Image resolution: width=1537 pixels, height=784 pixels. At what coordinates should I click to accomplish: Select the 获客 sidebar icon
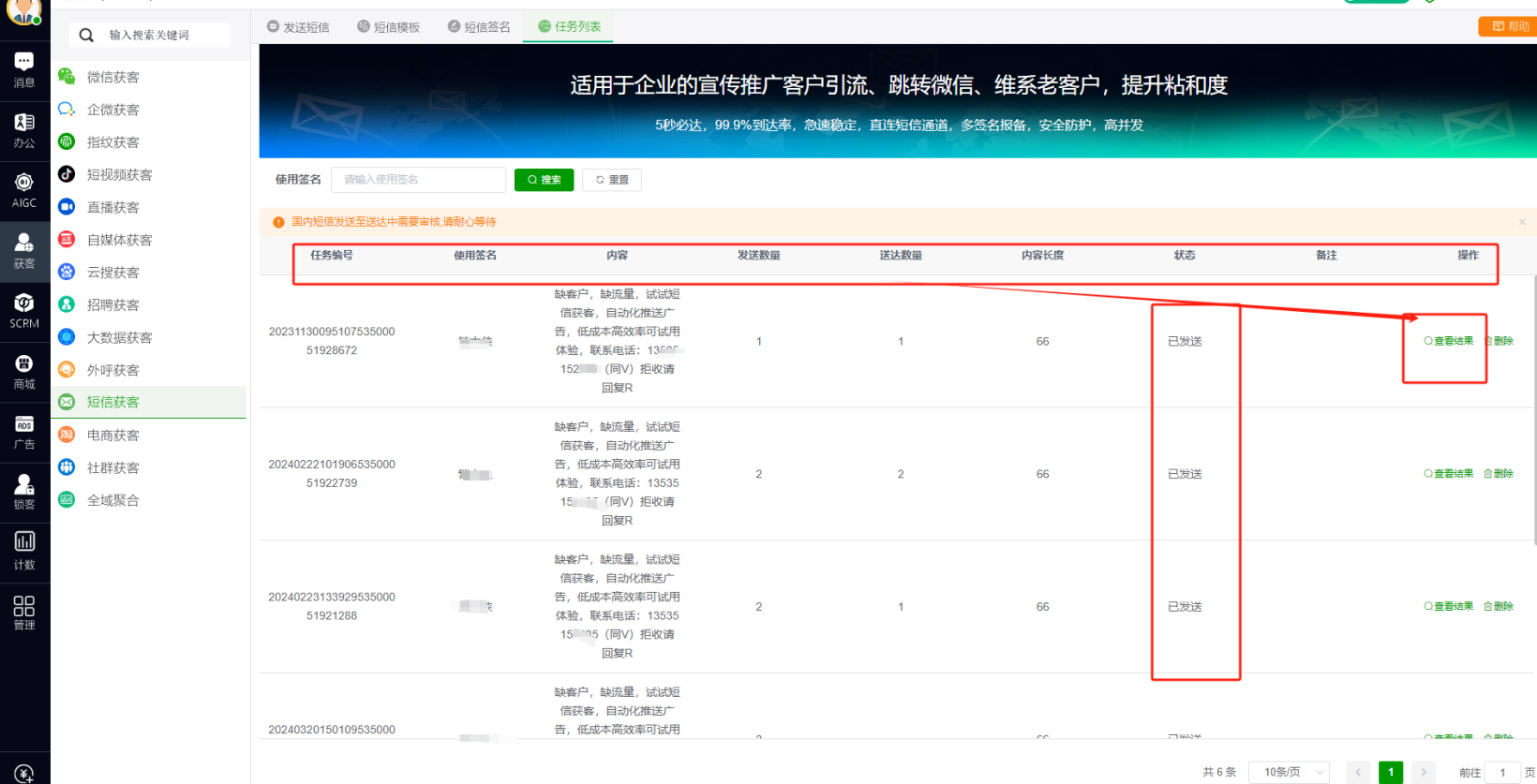click(x=24, y=251)
